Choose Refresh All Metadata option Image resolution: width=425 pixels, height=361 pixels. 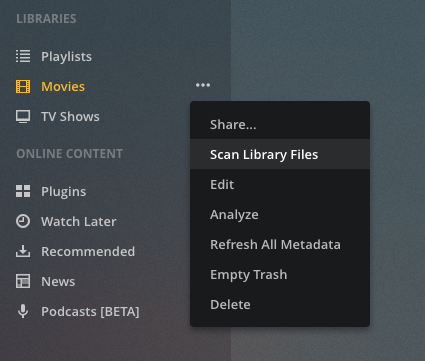point(280,244)
